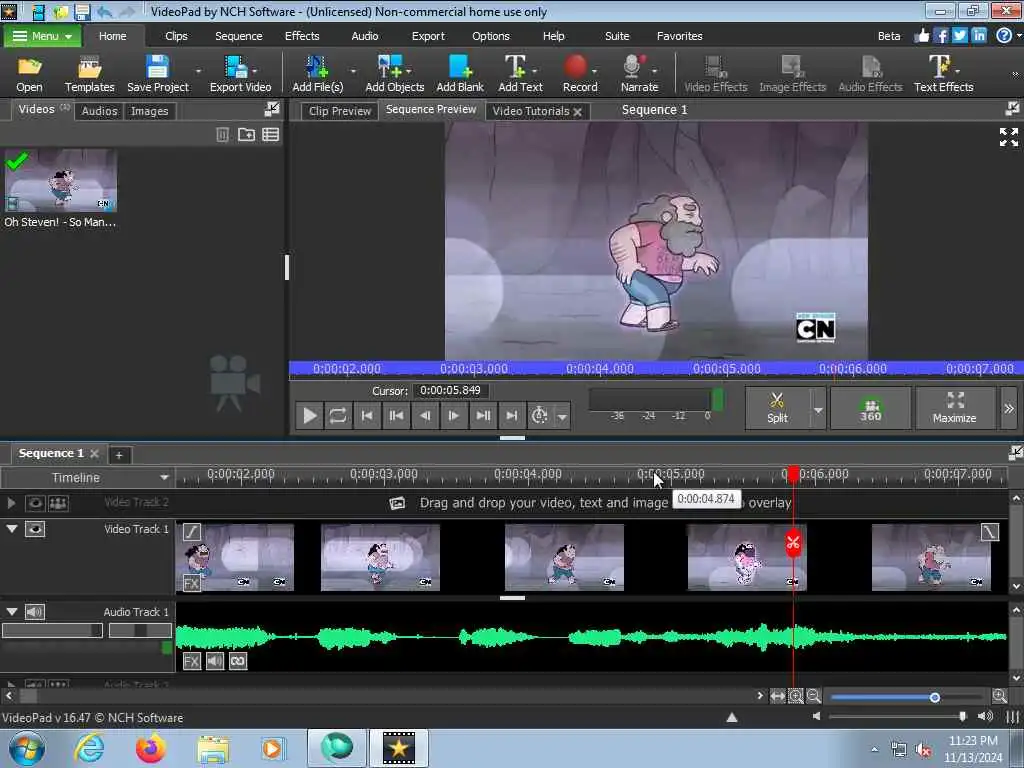Toggle the loop playback button
The image size is (1024, 768).
click(338, 415)
